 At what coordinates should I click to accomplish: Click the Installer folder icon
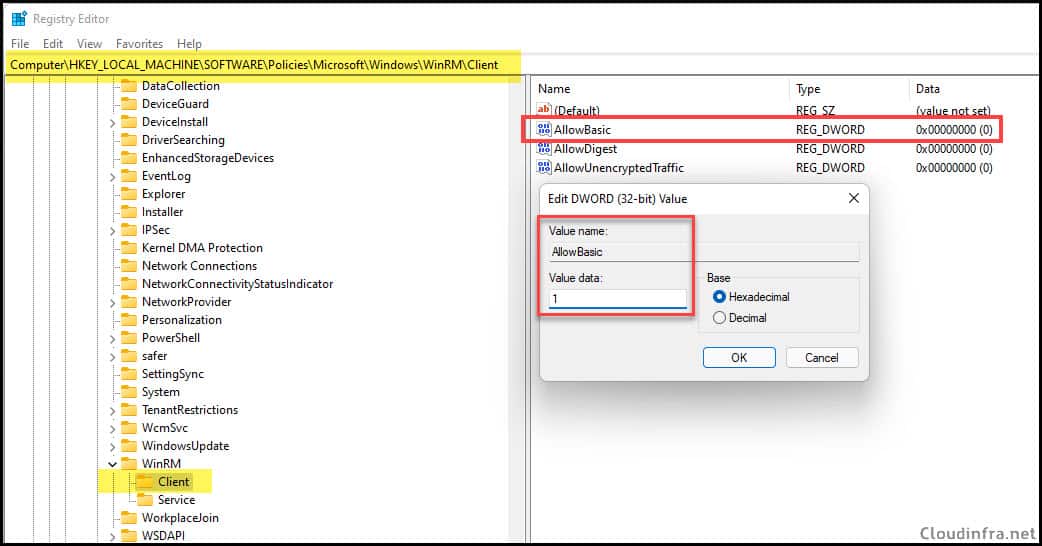[129, 211]
